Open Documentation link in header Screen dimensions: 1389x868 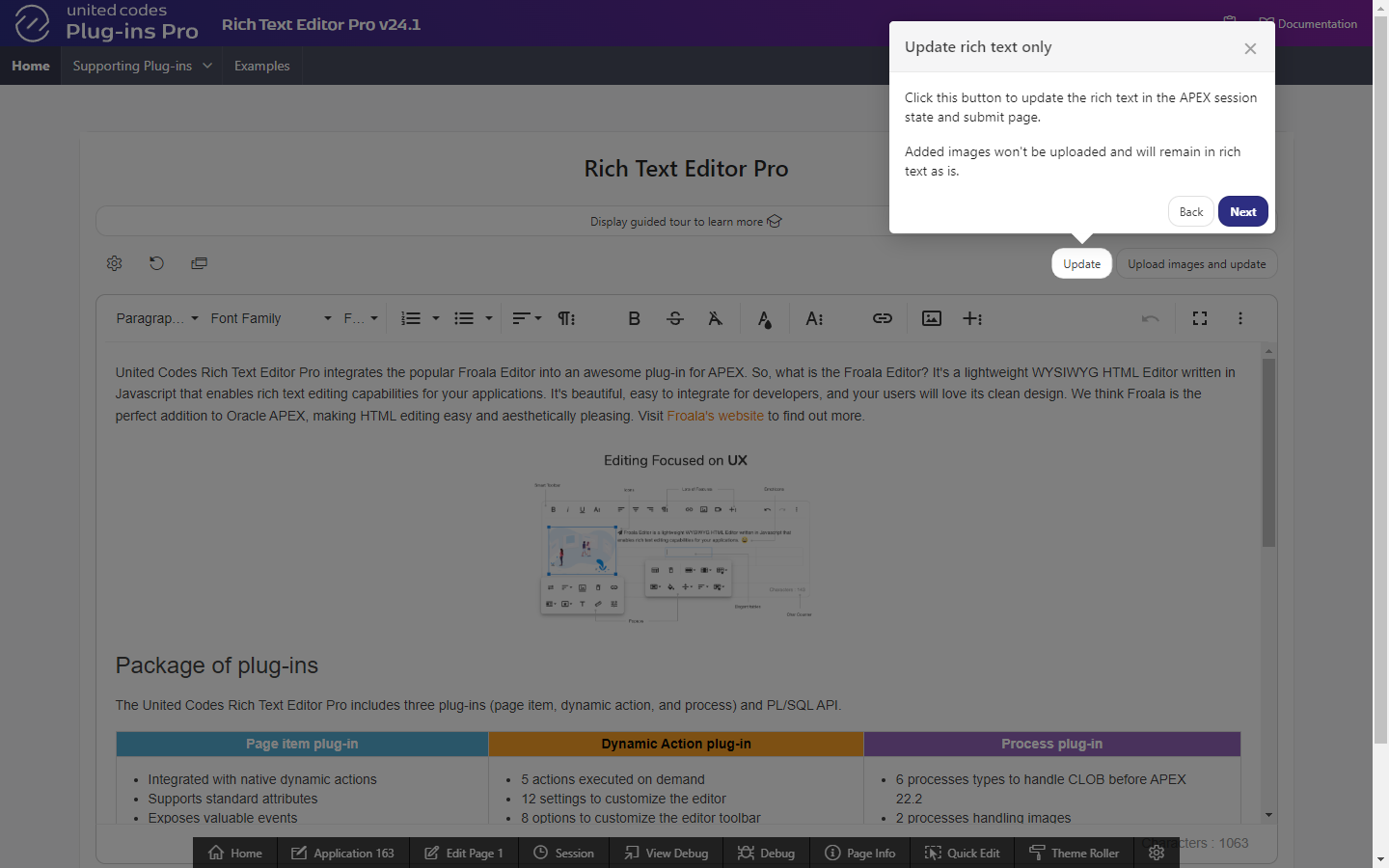pos(1308,23)
